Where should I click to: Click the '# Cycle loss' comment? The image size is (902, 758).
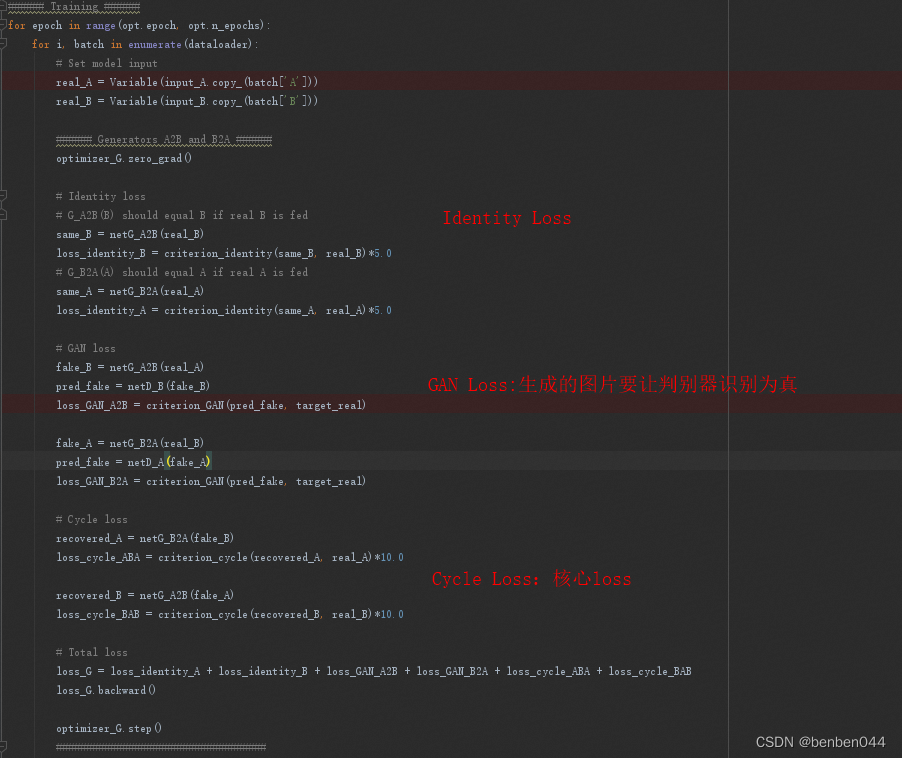pyautogui.click(x=91, y=519)
